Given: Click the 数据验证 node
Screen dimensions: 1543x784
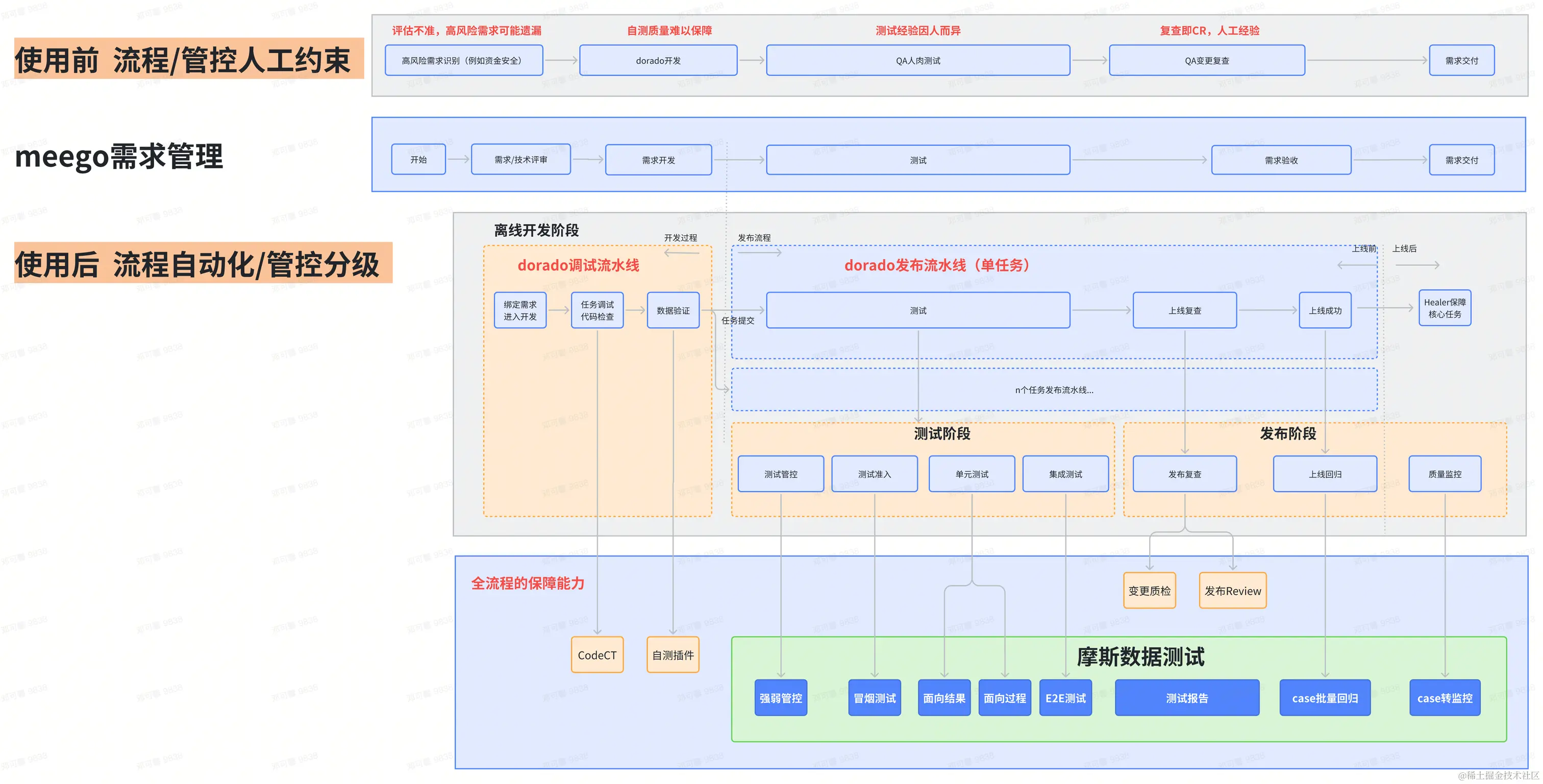Looking at the screenshot, I should coord(673,310).
